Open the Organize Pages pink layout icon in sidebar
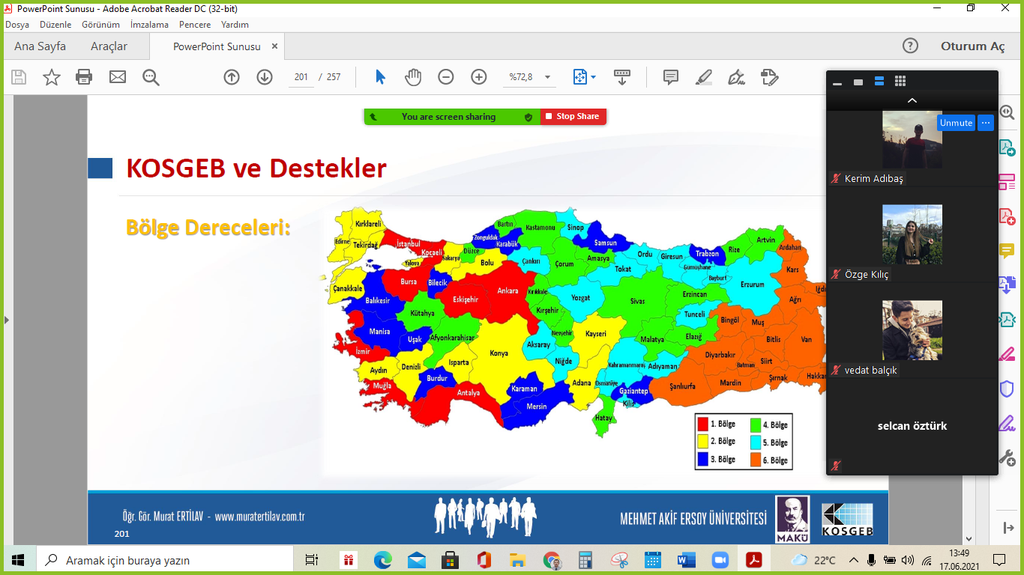This screenshot has width=1024, height=575. pos(1007,182)
